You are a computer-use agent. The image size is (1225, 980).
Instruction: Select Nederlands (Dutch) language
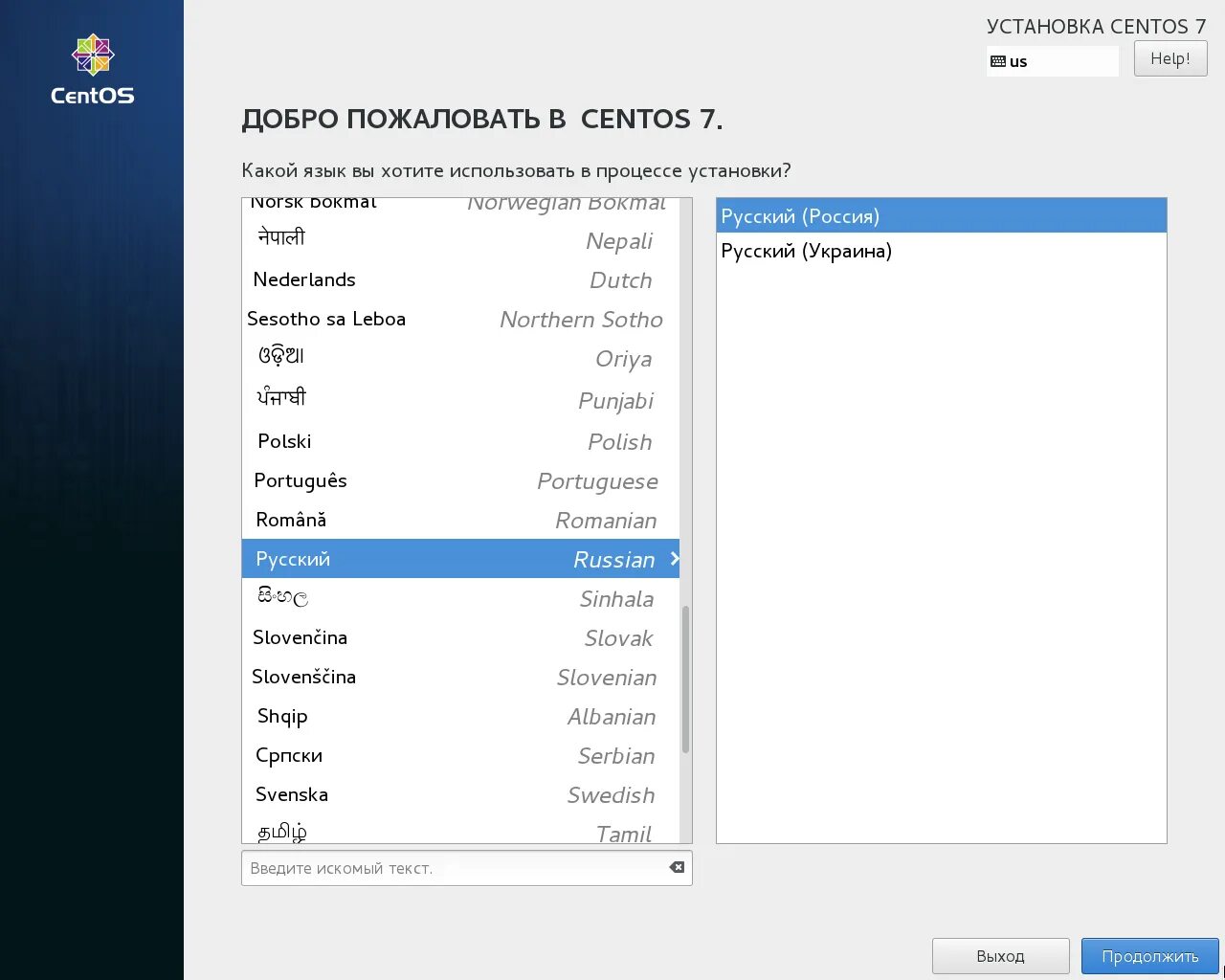[x=460, y=279]
